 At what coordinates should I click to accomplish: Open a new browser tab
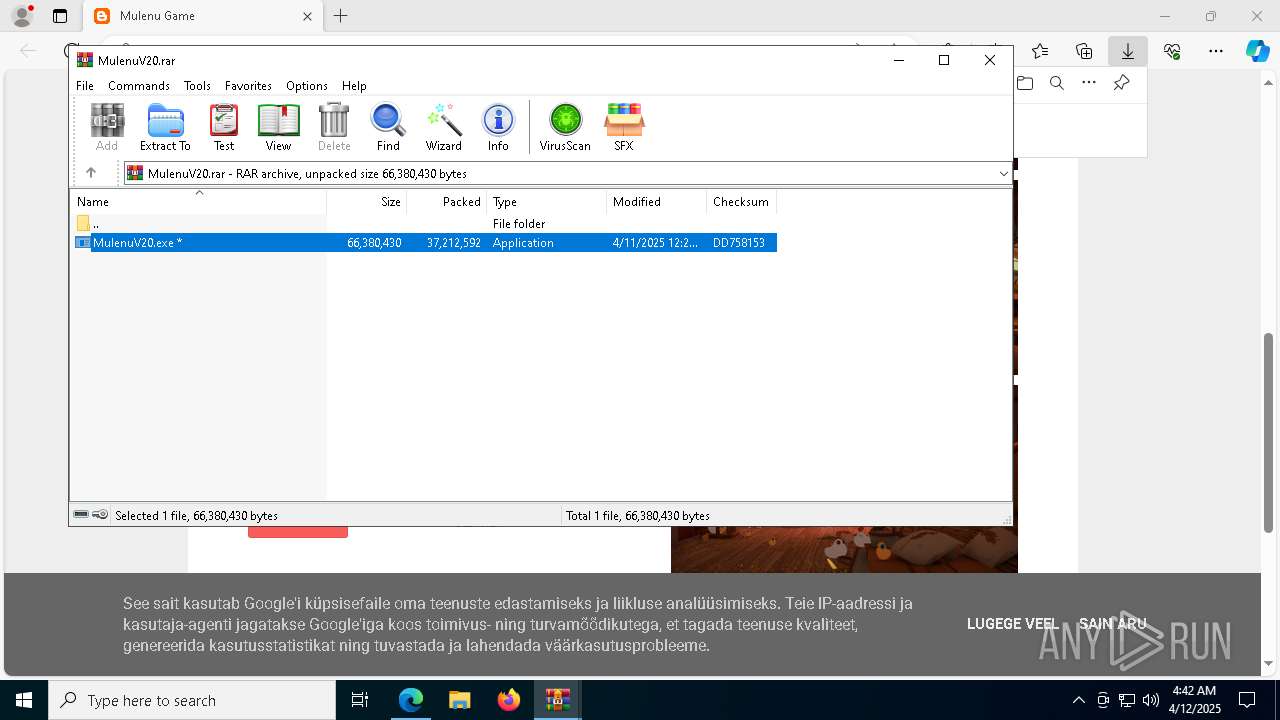click(341, 16)
